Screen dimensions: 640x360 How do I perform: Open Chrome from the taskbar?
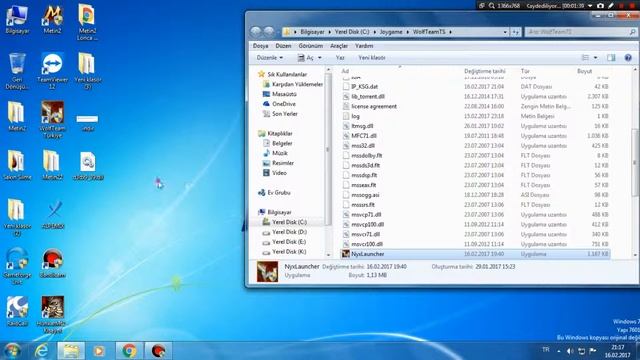[129, 351]
